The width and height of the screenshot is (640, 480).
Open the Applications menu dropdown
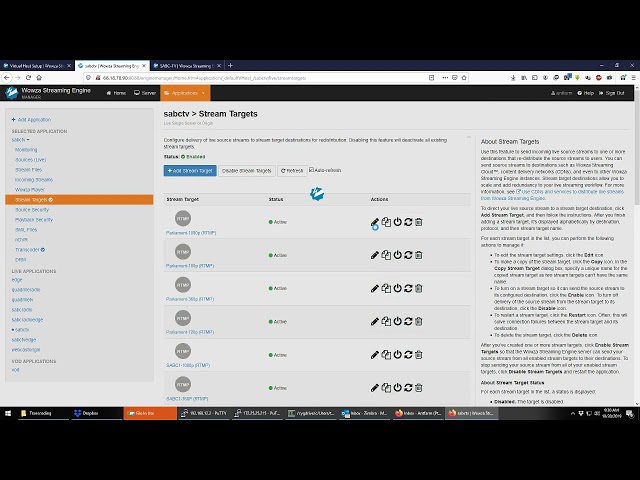tap(185, 93)
